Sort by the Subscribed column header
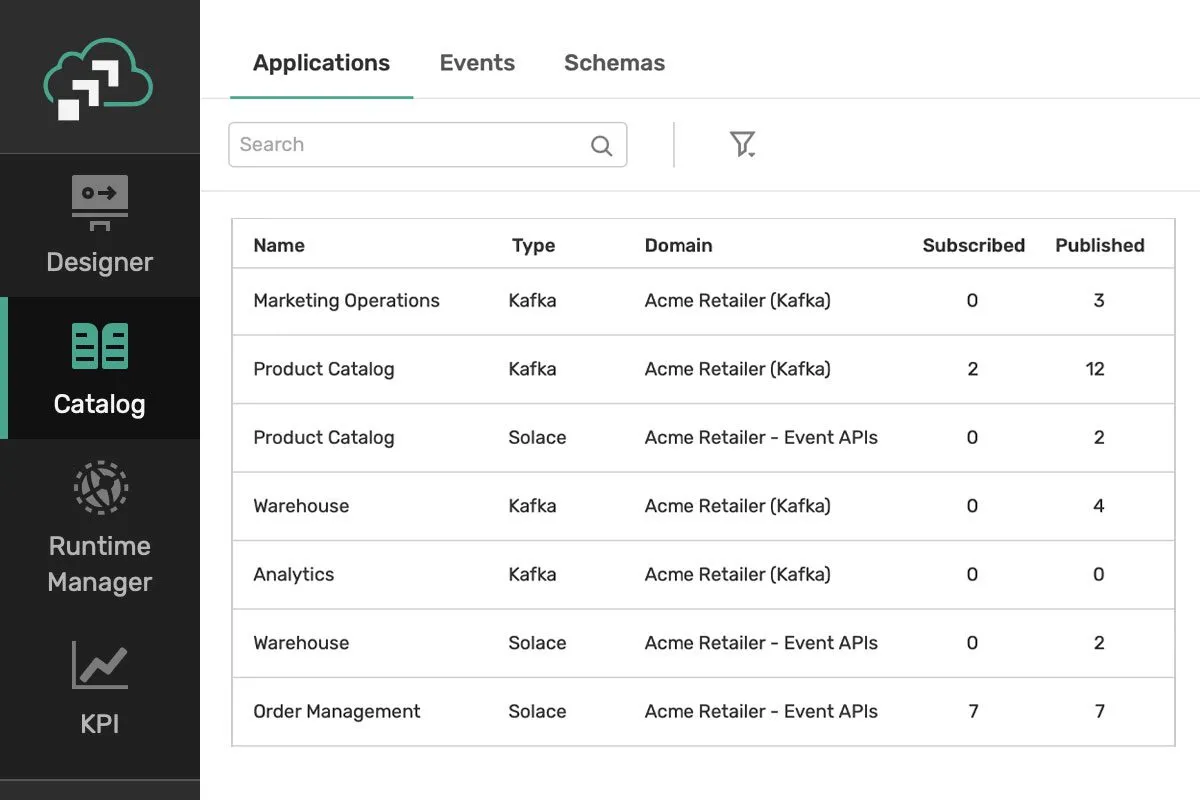Viewport: 1200px width, 800px height. tap(973, 246)
